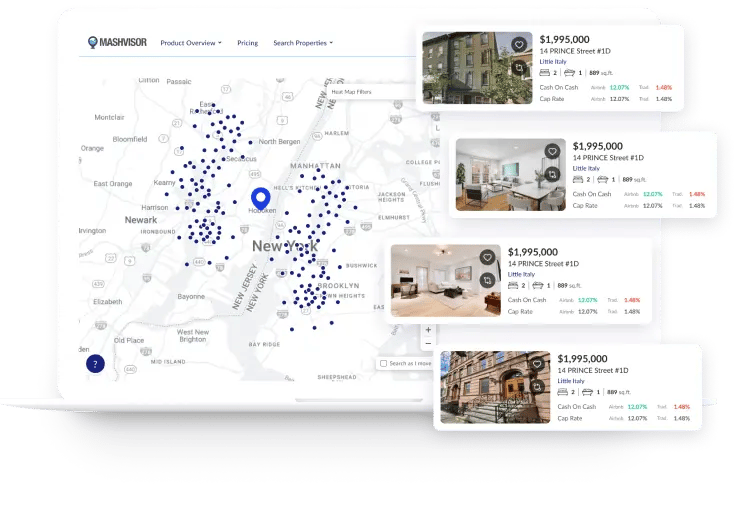
Task: Click the Newark map label
Action: pos(141,219)
